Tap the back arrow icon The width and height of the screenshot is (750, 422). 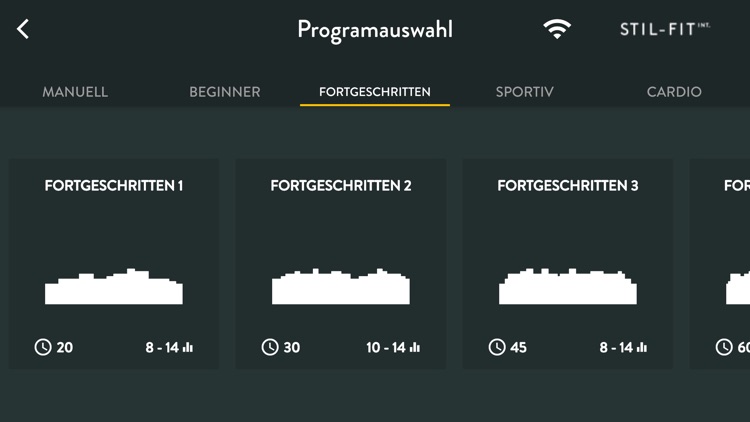coord(23,29)
